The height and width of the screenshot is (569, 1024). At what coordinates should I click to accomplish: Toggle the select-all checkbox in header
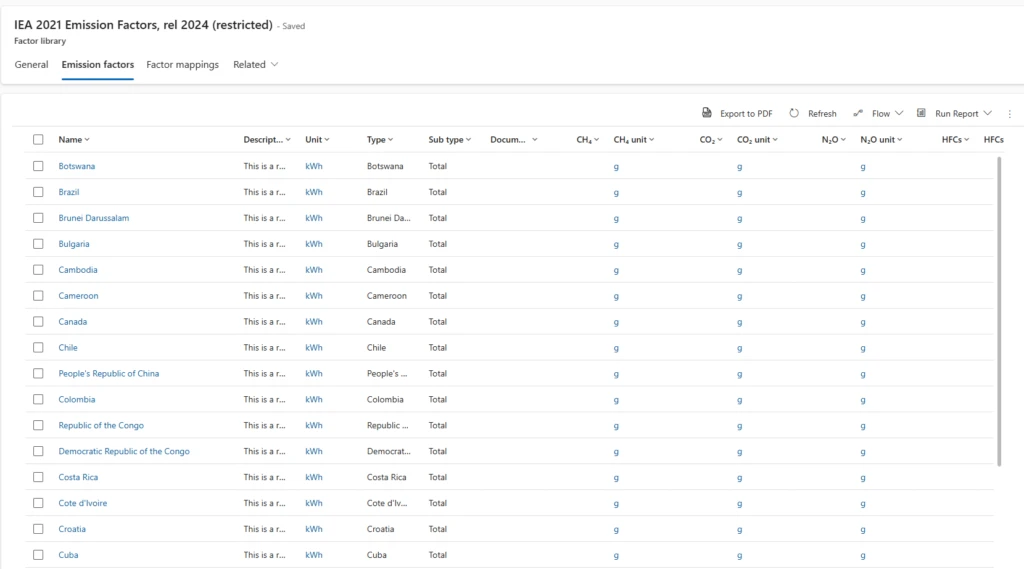[x=38, y=140]
